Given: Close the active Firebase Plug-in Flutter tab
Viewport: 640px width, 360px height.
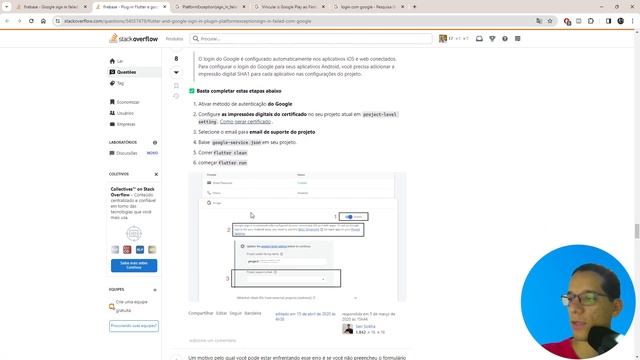Looking at the screenshot, I should click(165, 7).
